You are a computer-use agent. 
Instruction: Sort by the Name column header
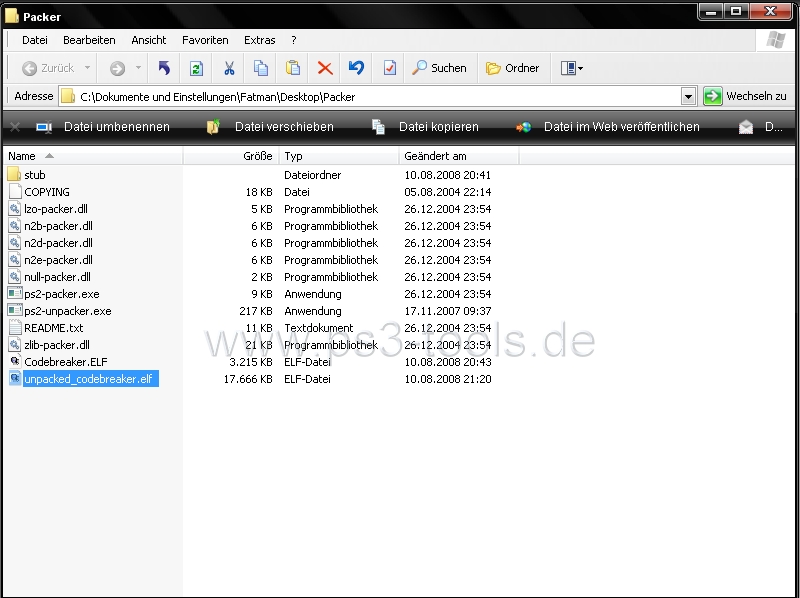pyautogui.click(x=92, y=156)
